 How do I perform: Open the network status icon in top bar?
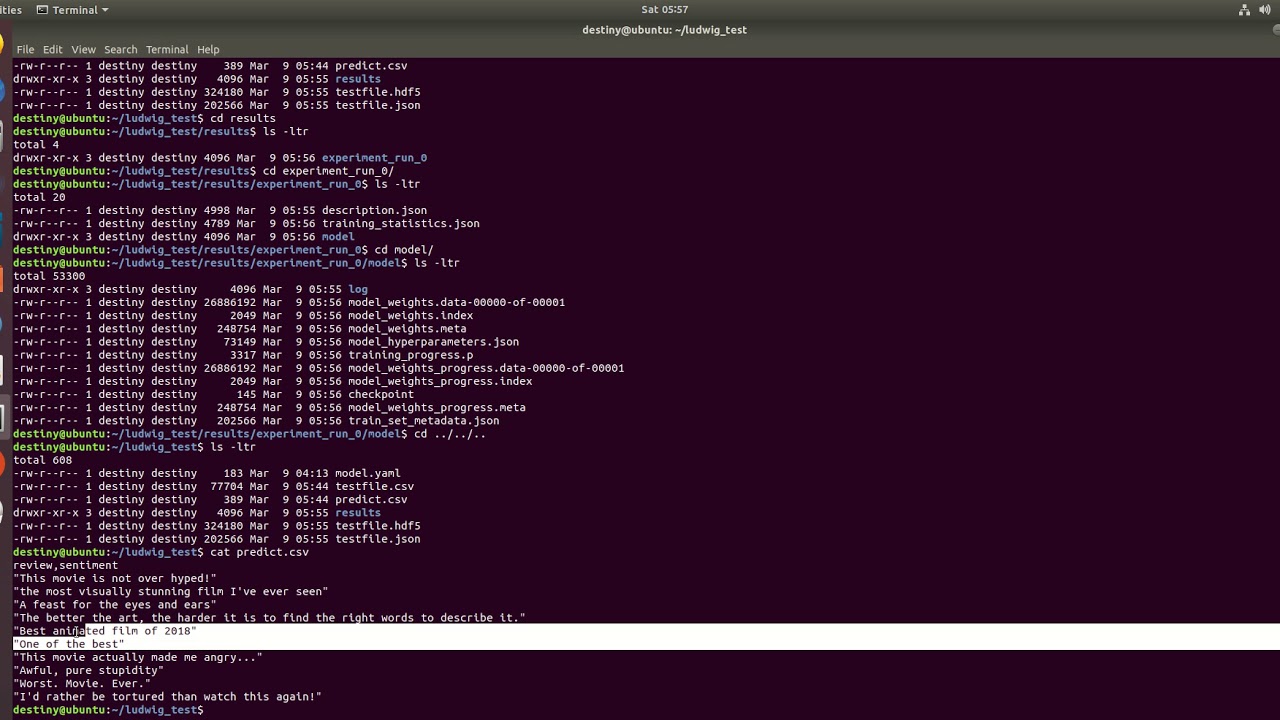click(x=1245, y=10)
